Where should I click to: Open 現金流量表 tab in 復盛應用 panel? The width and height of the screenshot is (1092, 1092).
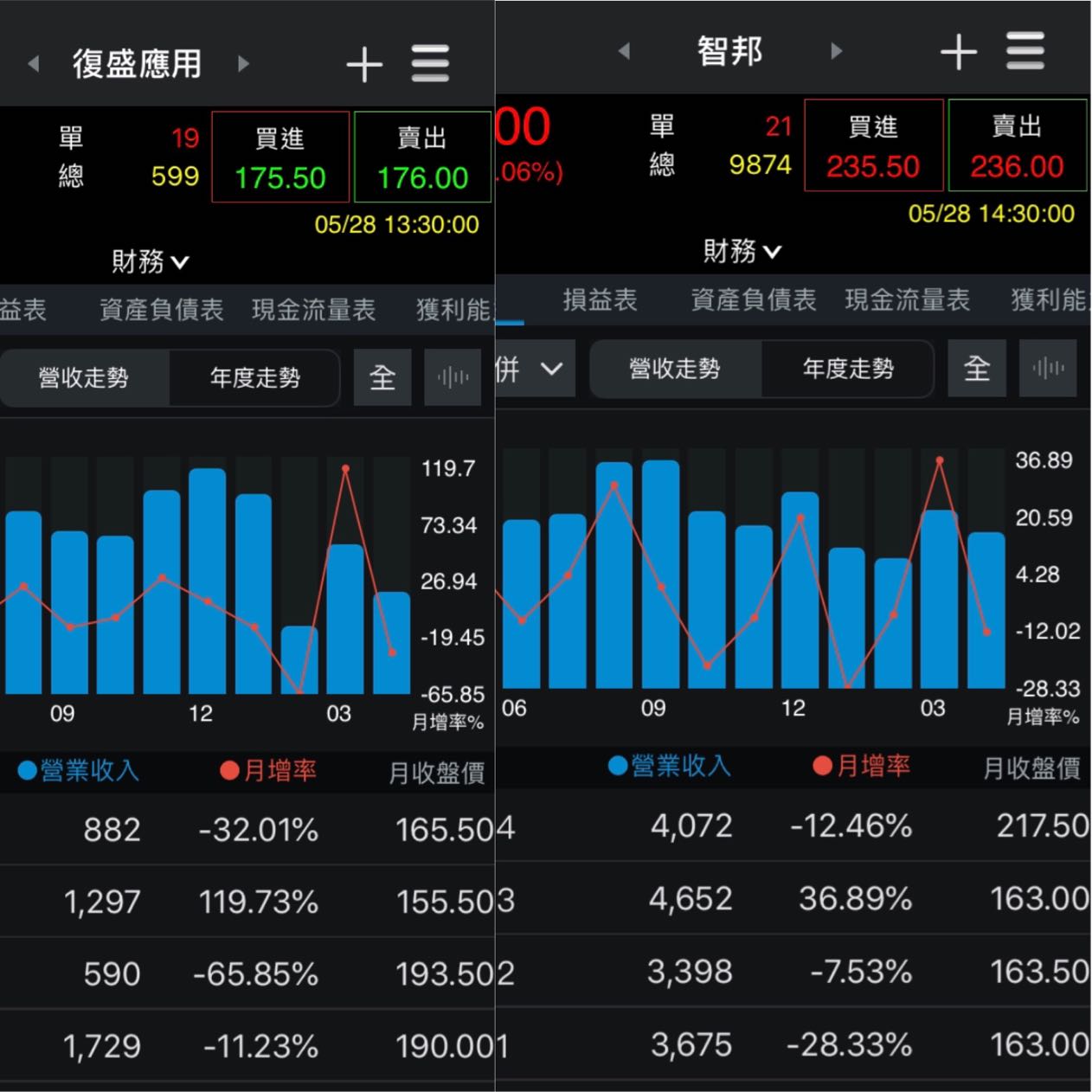click(x=313, y=310)
